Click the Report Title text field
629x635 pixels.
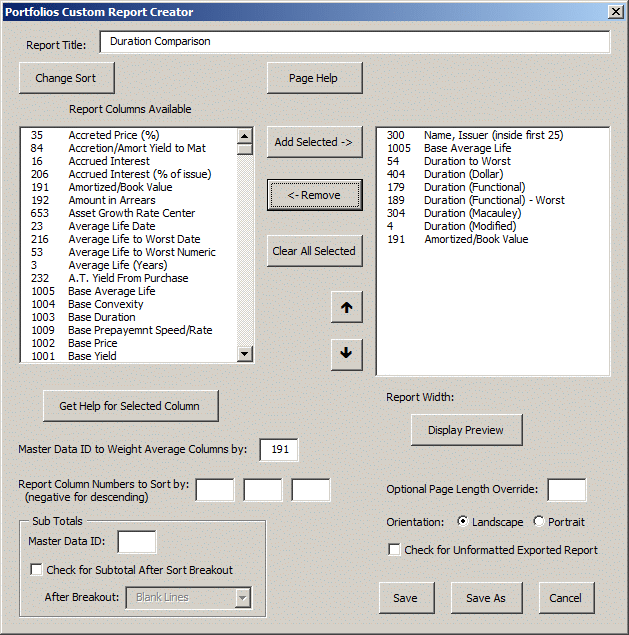click(354, 42)
